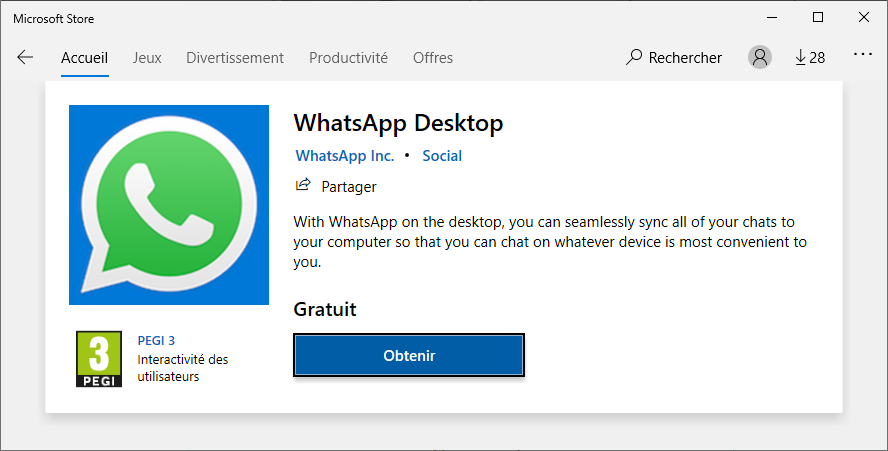Close the Microsoft Store window
Viewport: 888px width, 451px height.
tap(864, 18)
